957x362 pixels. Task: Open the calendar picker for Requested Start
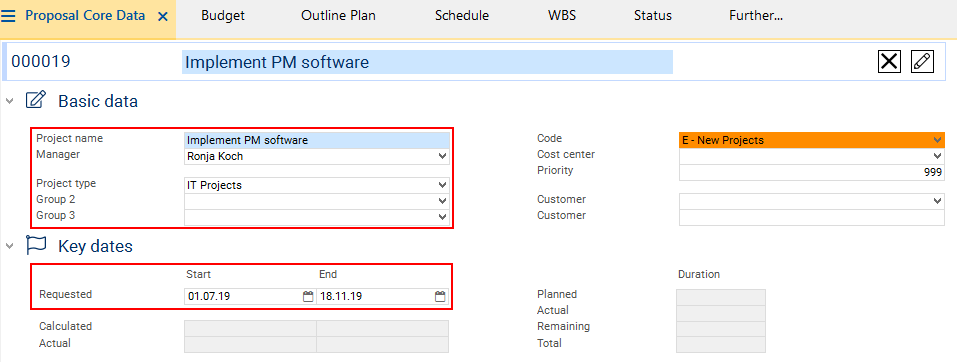[x=308, y=297]
